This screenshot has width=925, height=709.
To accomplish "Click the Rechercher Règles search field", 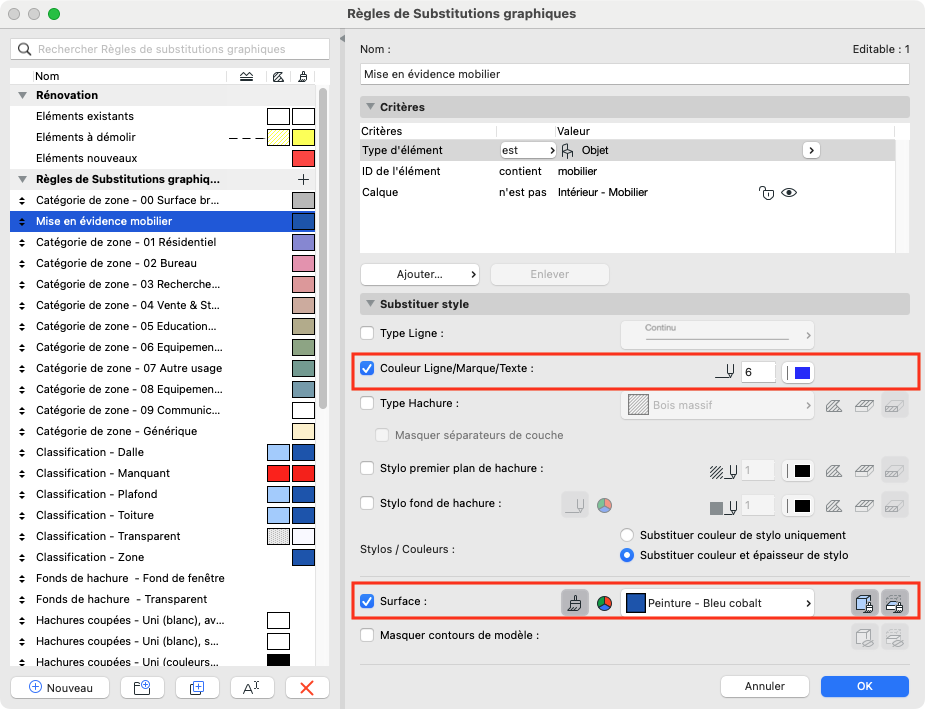I will [x=170, y=49].
